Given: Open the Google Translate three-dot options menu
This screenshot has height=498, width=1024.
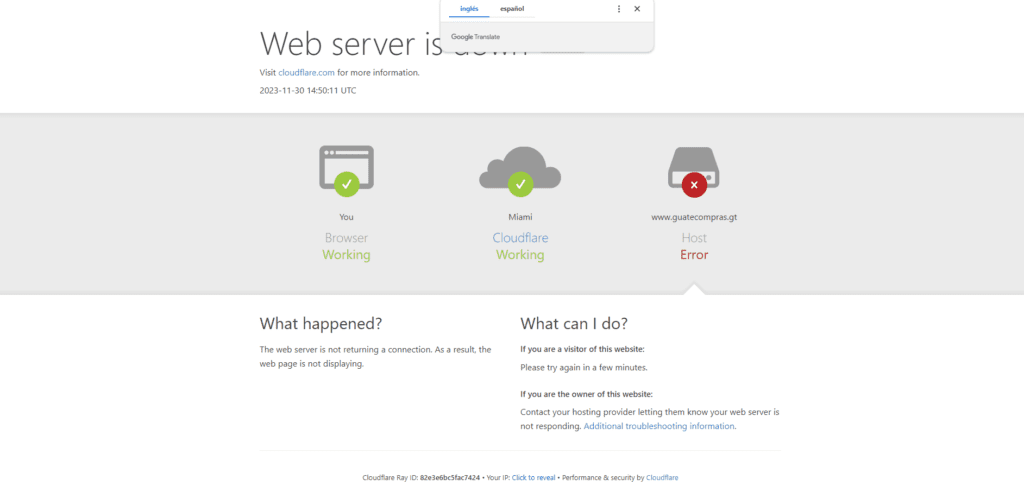Looking at the screenshot, I should pos(618,9).
